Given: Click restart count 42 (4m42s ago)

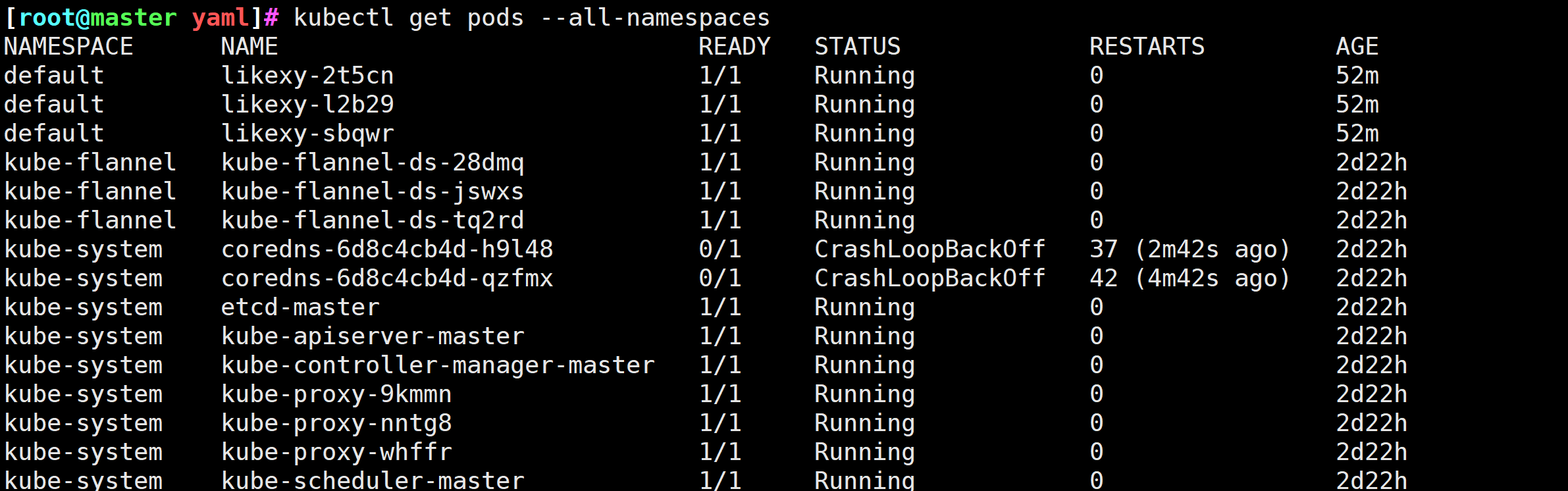Looking at the screenshot, I should [1189, 278].
